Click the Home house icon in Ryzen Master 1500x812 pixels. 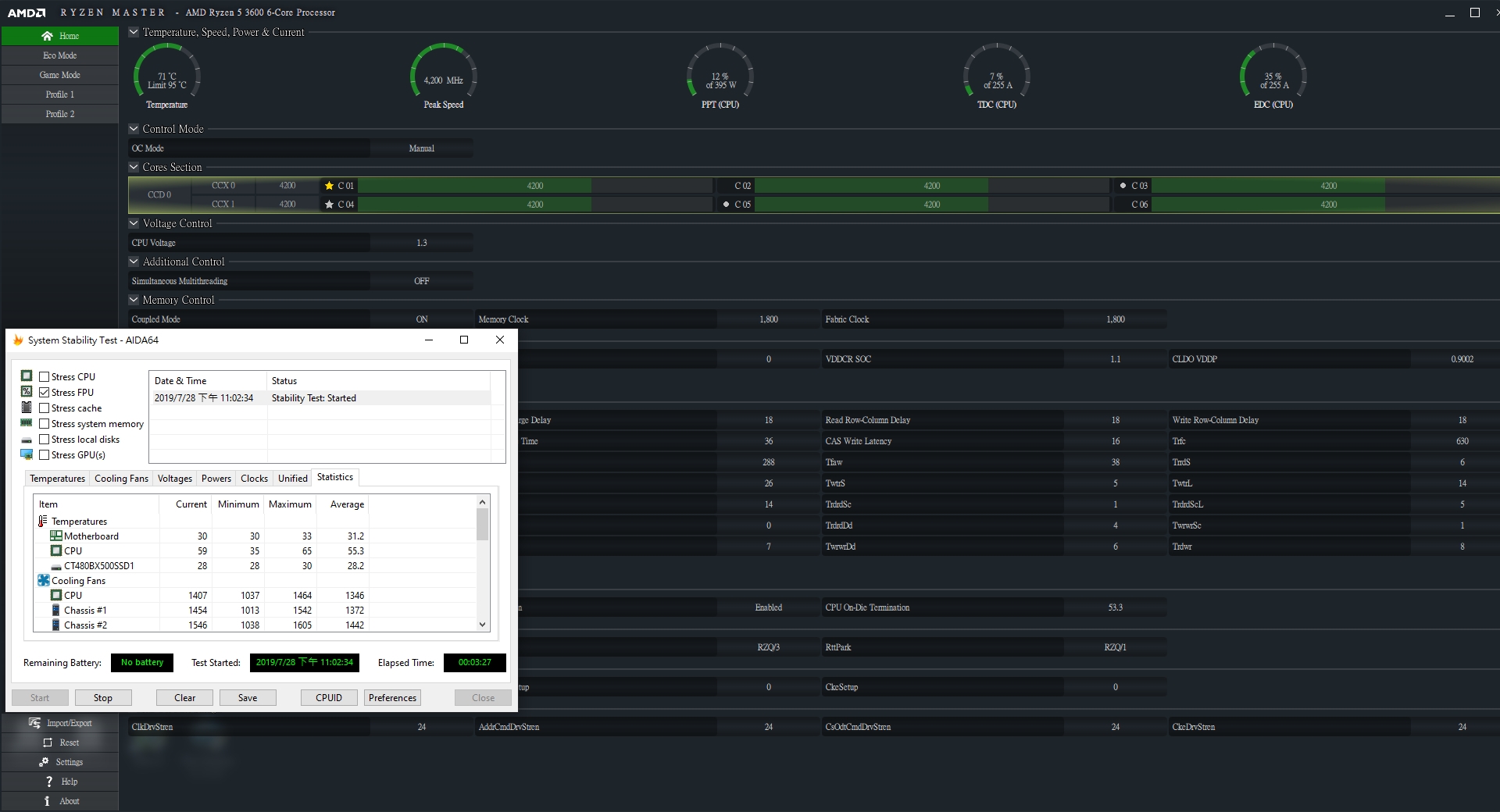click(47, 36)
